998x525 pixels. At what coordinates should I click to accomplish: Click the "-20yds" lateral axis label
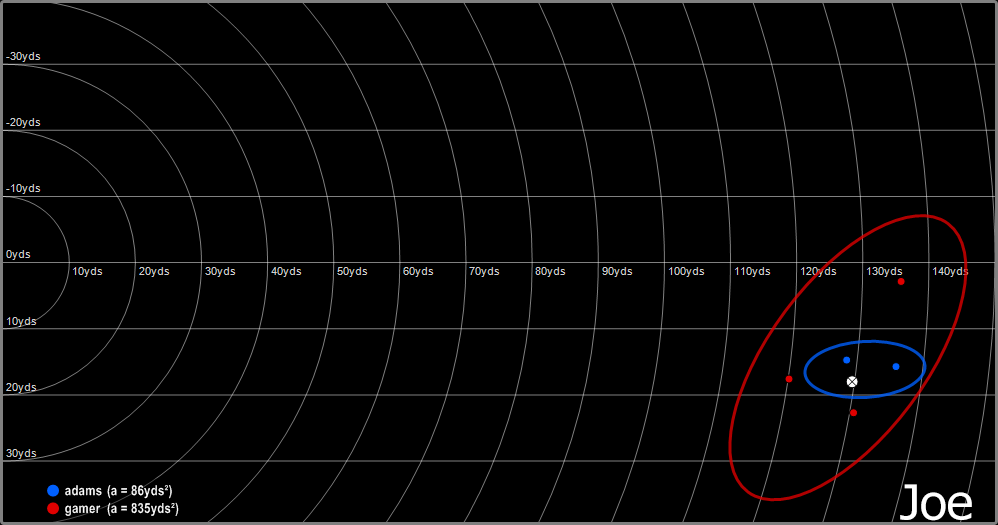(23, 122)
